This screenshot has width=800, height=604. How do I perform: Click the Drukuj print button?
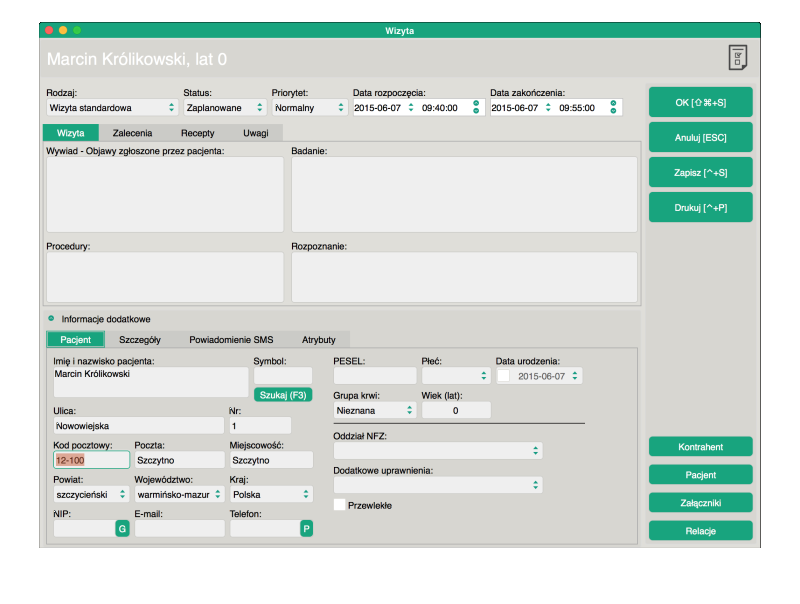coord(700,207)
